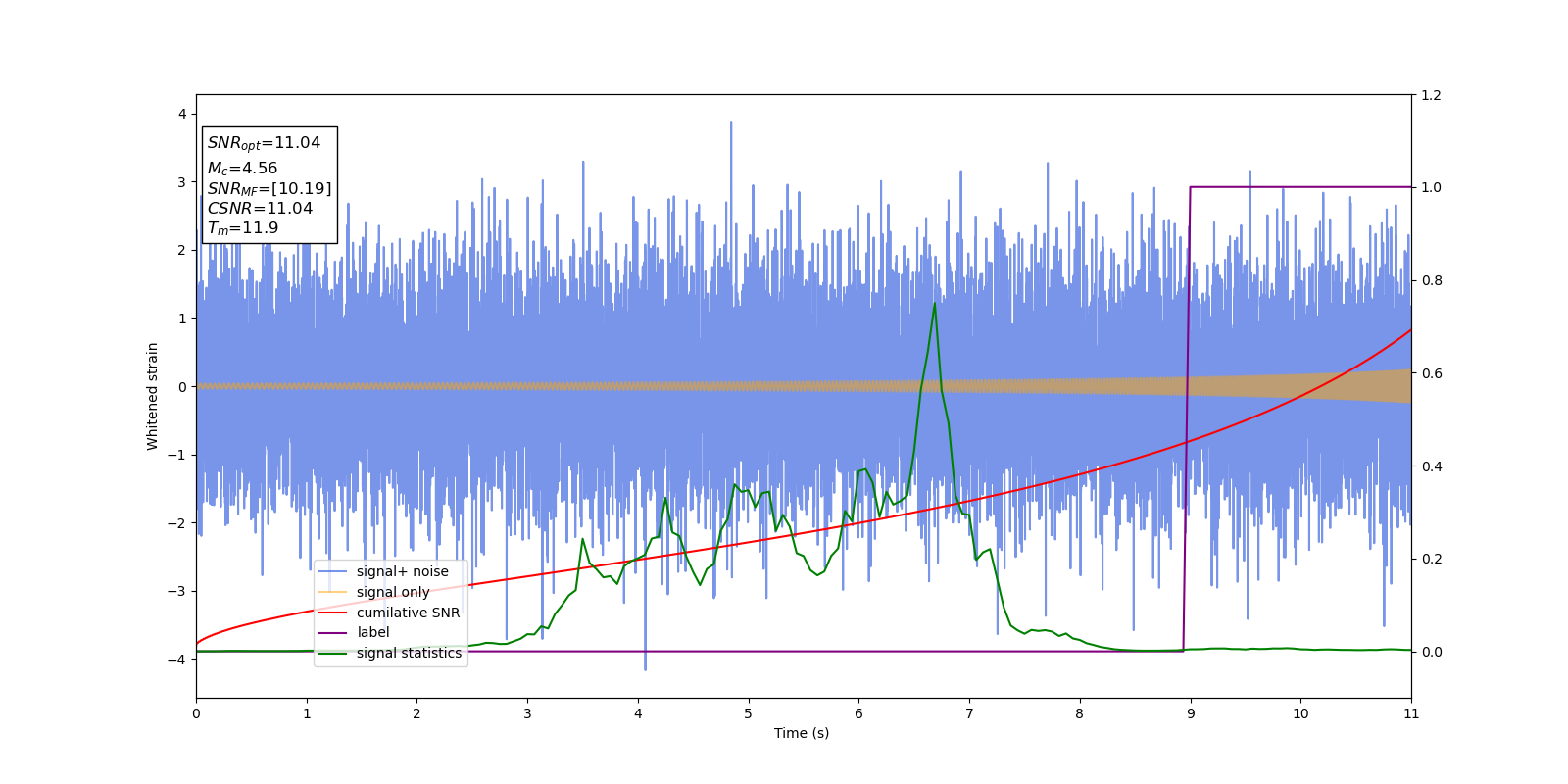Click right y-axis tick label 1.0

pyautogui.click(x=1431, y=187)
